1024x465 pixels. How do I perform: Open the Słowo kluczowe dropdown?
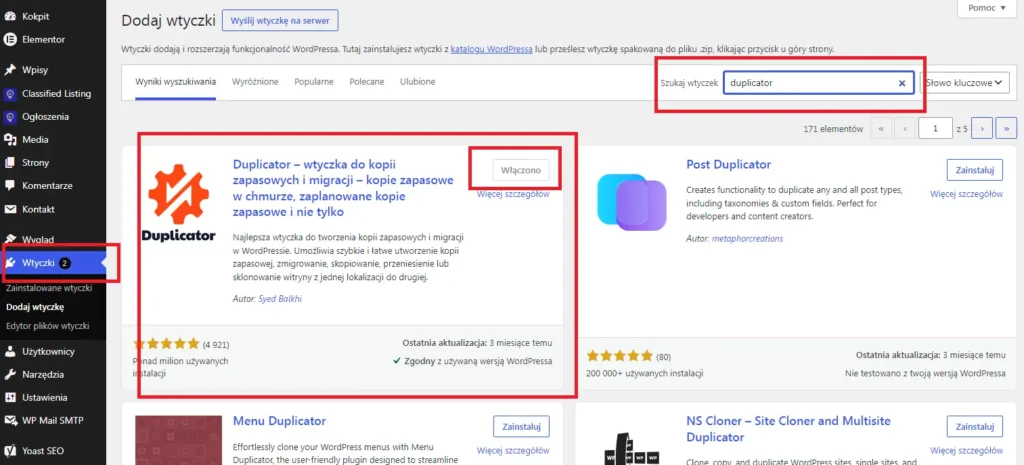click(964, 83)
